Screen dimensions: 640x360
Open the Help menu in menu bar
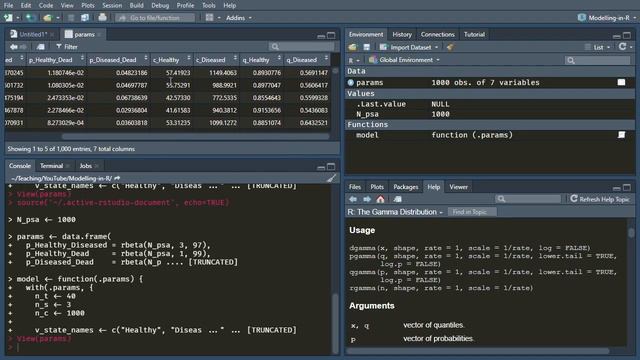coord(229,5)
